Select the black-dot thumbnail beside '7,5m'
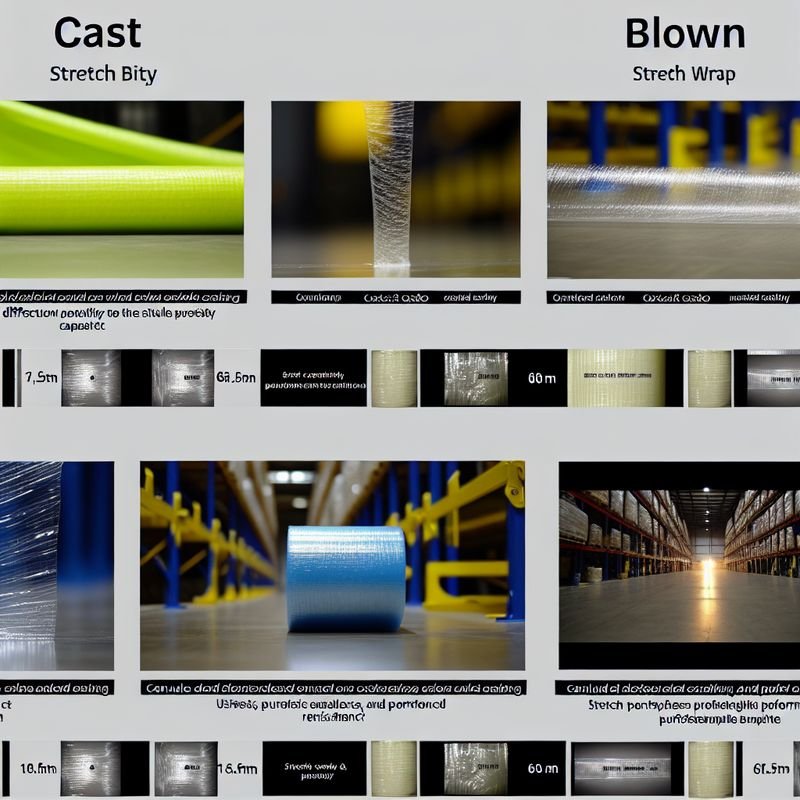 pyautogui.click(x=90, y=377)
